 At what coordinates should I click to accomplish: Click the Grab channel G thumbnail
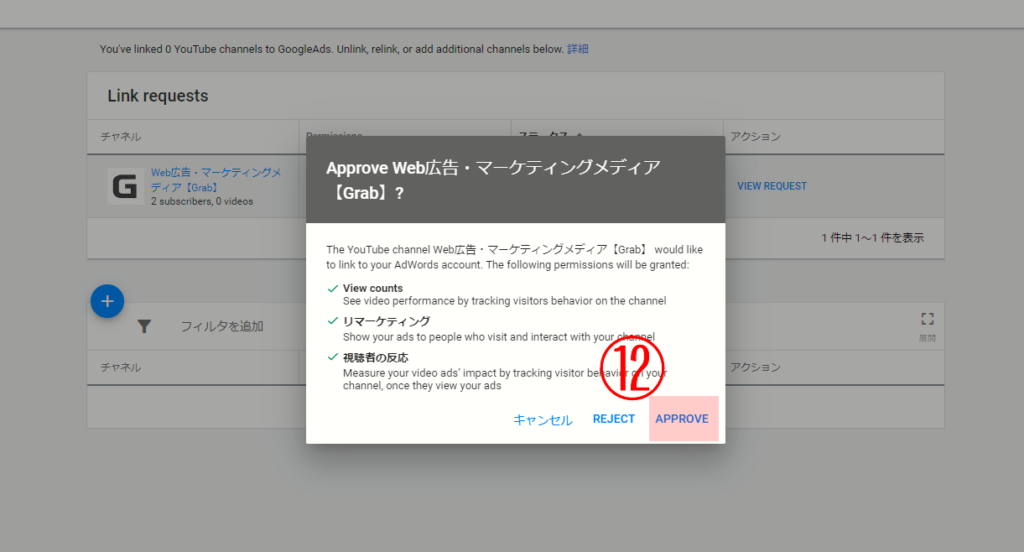tap(125, 186)
